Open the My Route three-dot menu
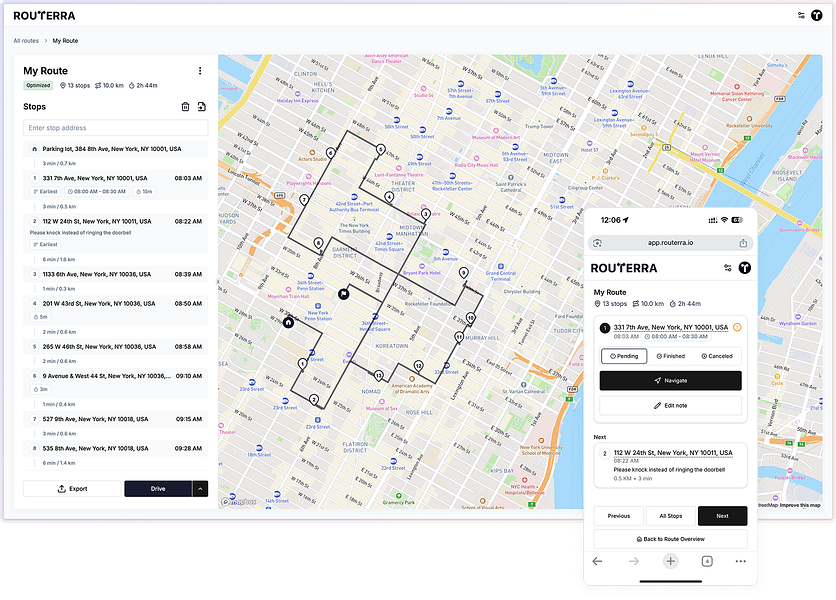This screenshot has height=600, width=836. click(200, 71)
